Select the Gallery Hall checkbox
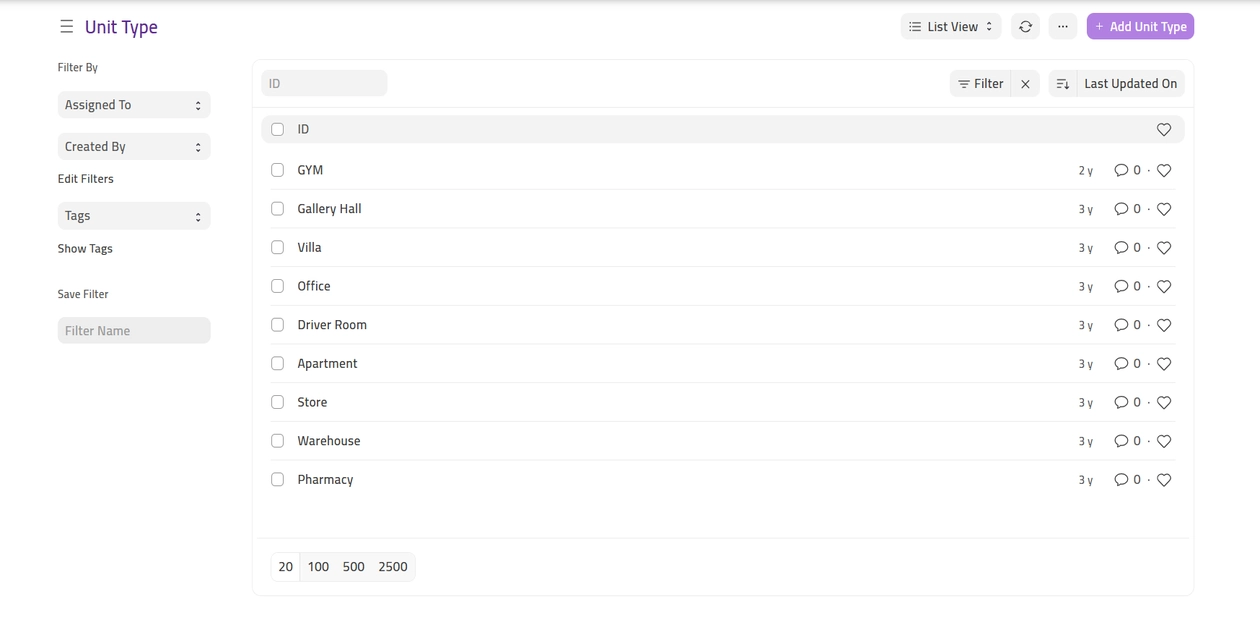 point(278,209)
